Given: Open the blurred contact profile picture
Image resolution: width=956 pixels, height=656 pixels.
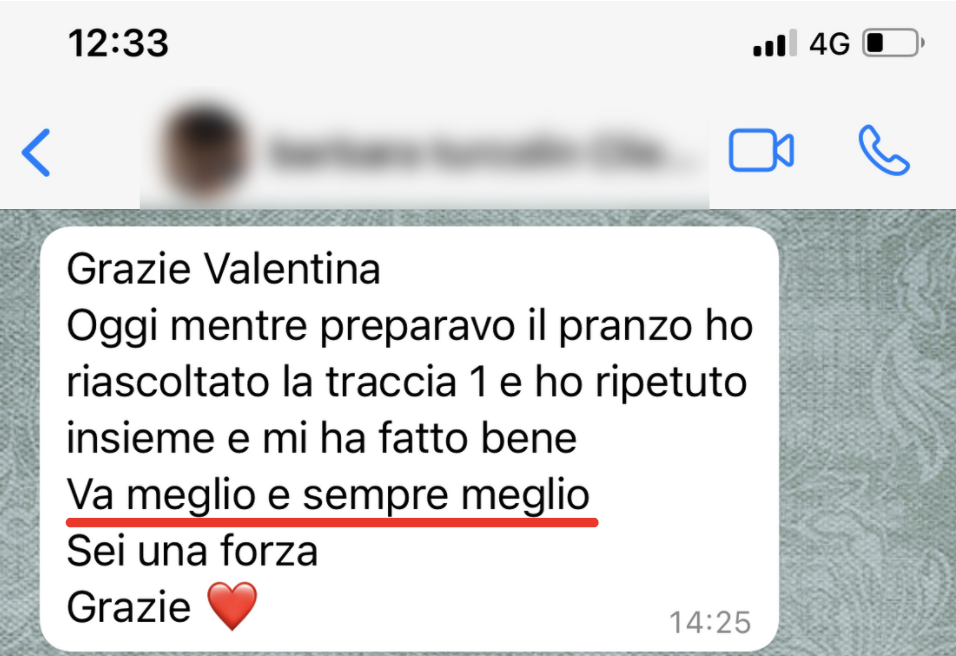Looking at the screenshot, I should click(205, 151).
